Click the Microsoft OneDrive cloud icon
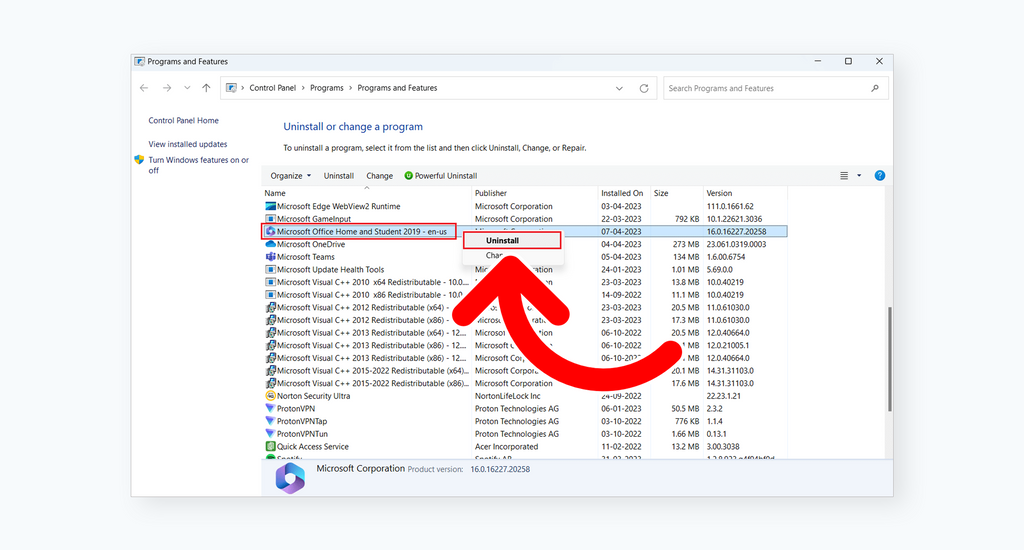The width and height of the screenshot is (1024, 550). point(270,244)
